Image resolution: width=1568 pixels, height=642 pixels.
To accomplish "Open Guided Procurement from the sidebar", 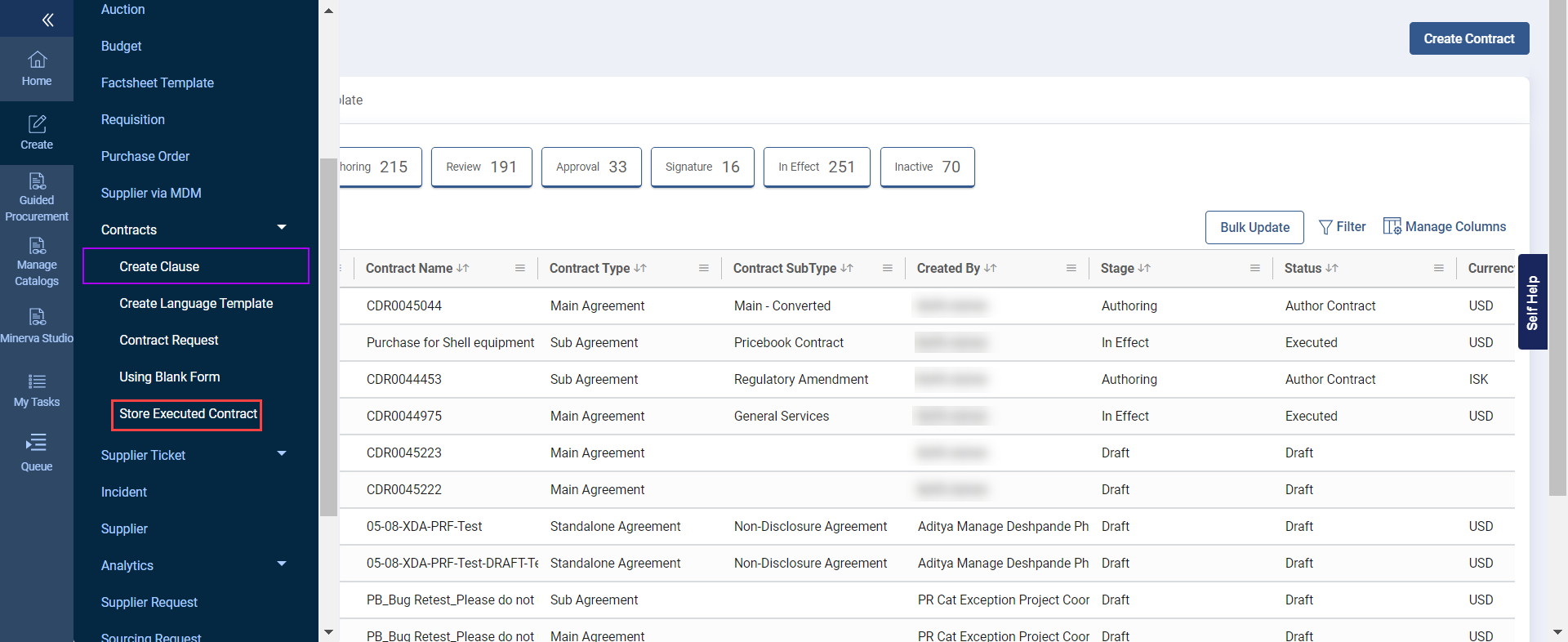I will (x=37, y=198).
